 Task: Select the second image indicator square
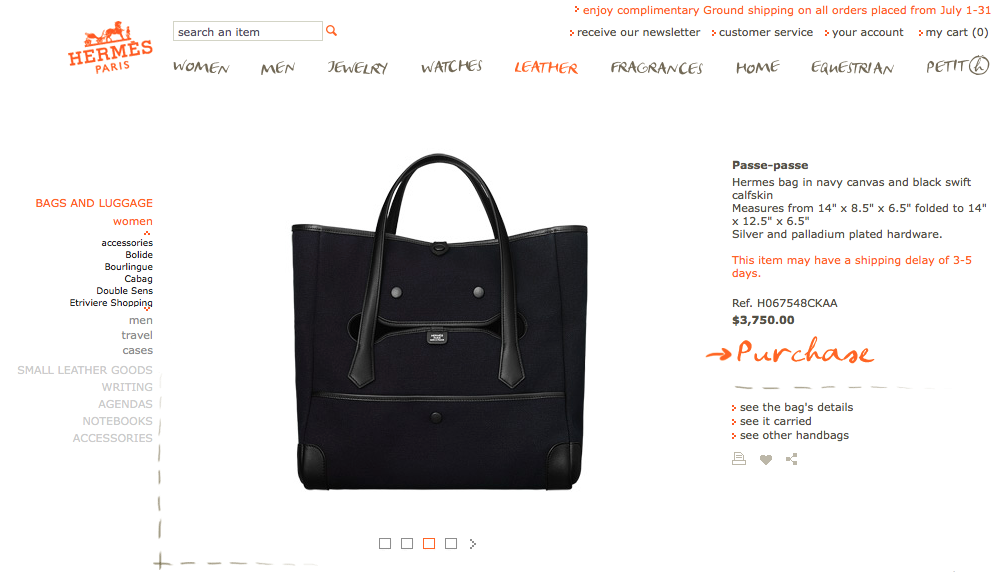[x=407, y=543]
